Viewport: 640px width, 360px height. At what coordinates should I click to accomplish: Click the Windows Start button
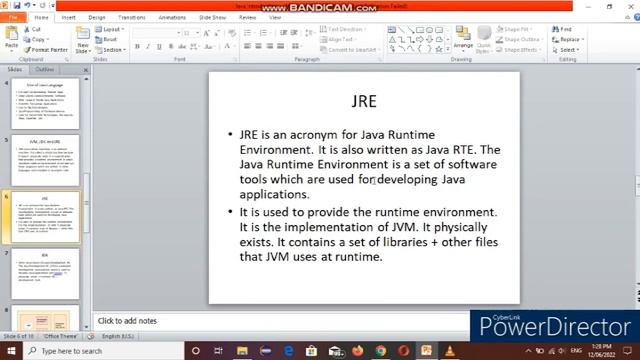(11, 351)
